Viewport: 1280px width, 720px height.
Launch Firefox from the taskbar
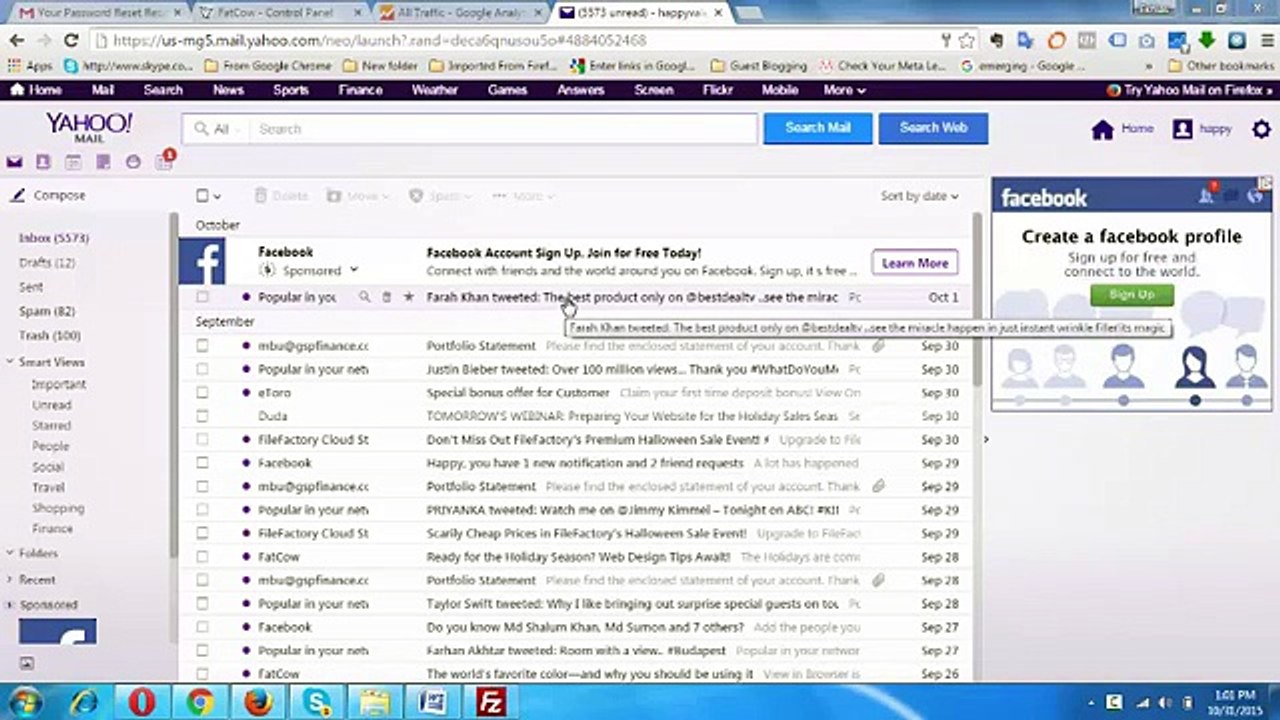(259, 702)
